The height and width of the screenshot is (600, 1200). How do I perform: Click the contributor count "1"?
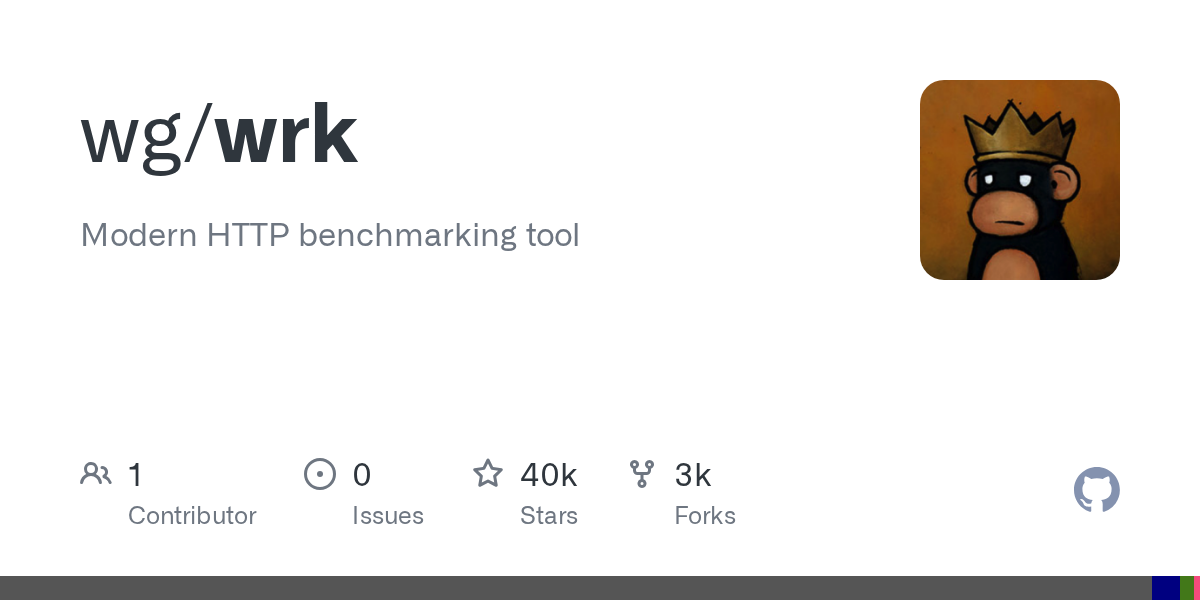pos(135,475)
